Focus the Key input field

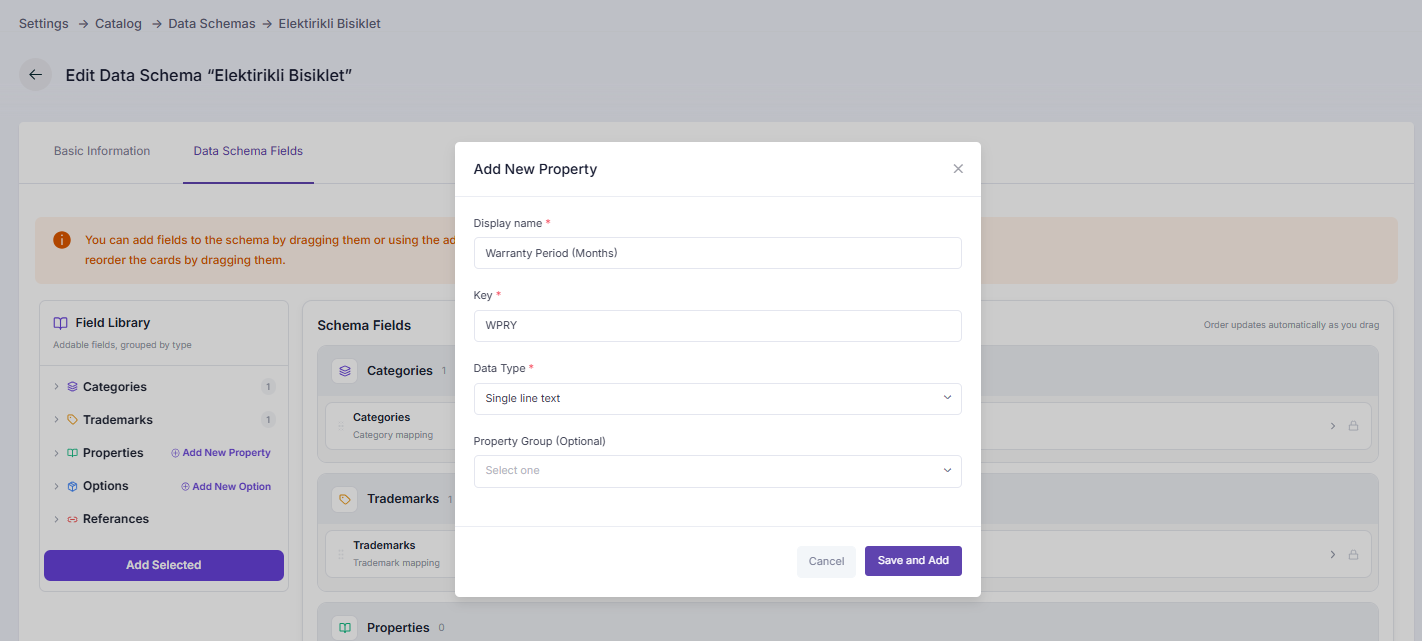718,326
